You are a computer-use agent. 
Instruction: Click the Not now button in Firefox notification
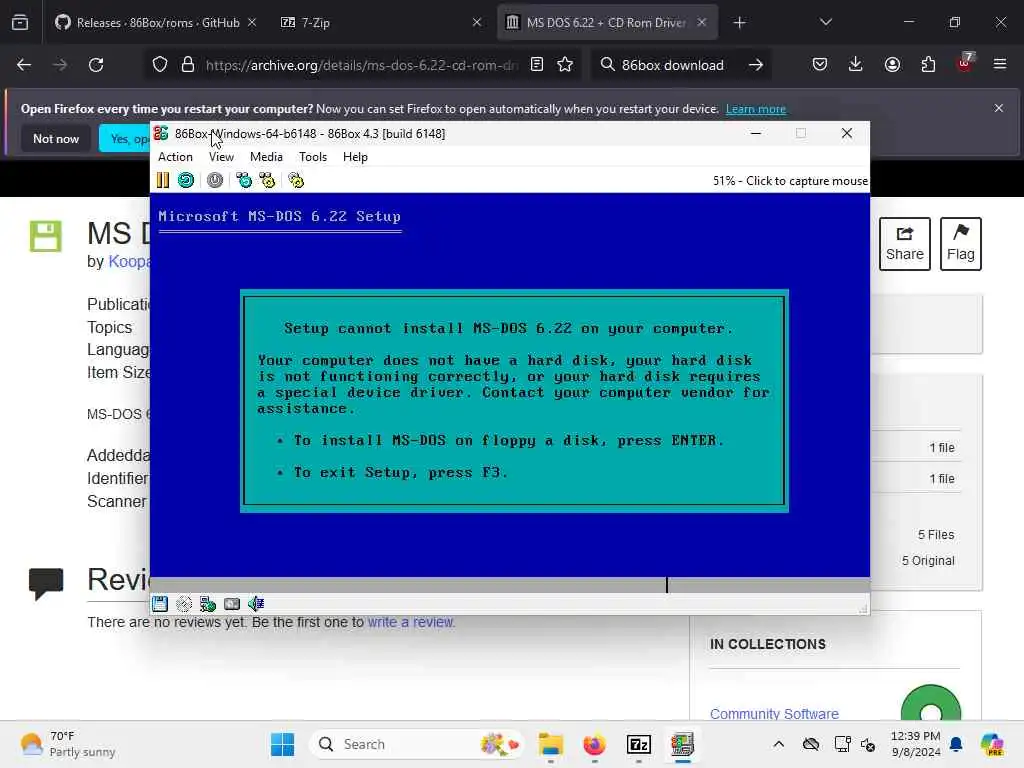[x=56, y=138]
